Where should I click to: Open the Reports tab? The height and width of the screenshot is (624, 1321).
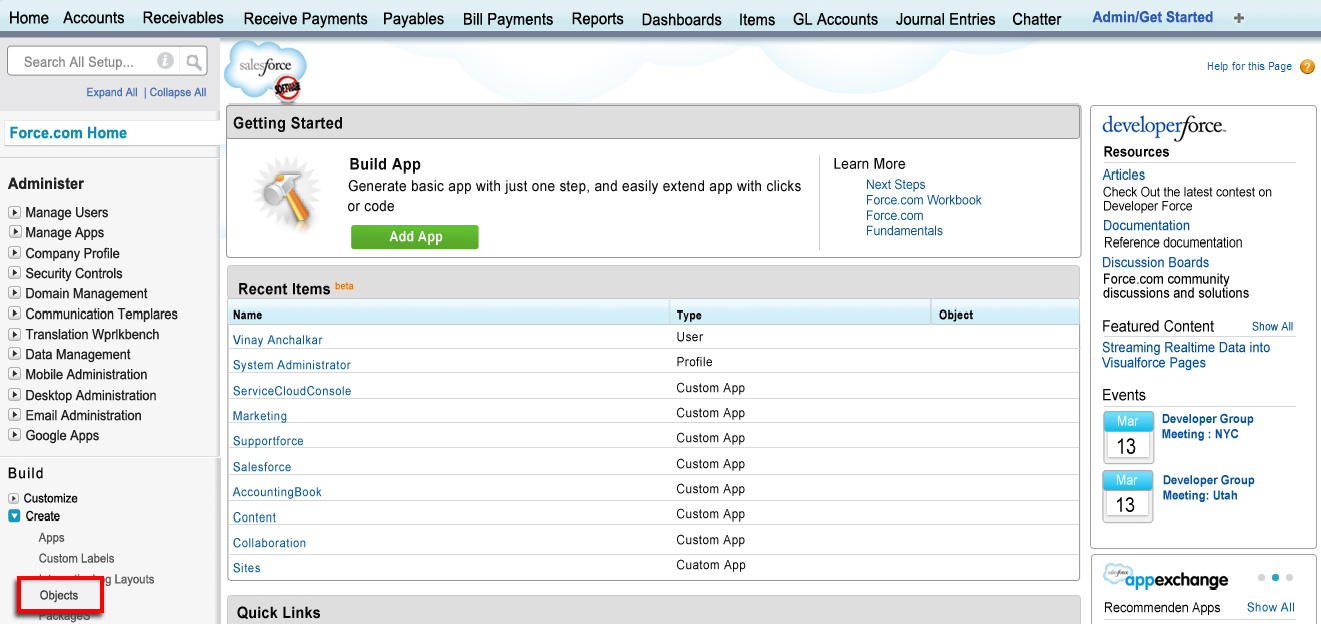pyautogui.click(x=597, y=19)
